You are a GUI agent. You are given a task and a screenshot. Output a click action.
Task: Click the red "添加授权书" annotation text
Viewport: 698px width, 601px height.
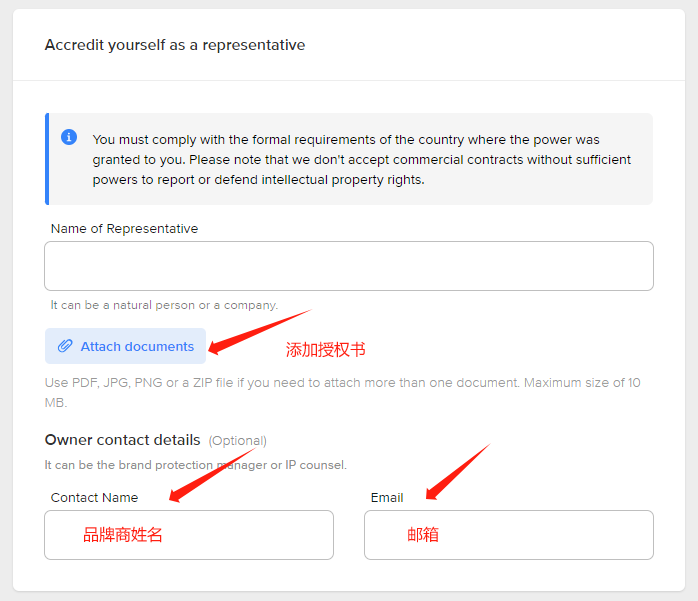pos(325,350)
